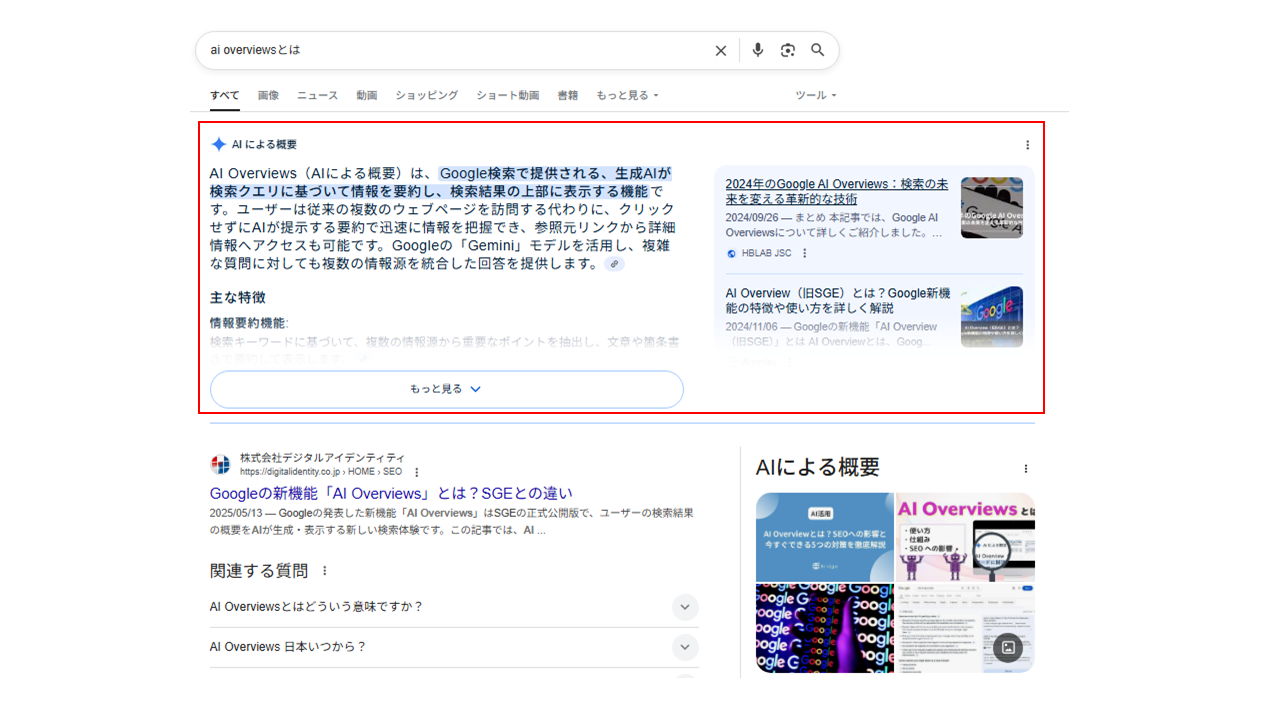Select the すべて tab

[225, 95]
